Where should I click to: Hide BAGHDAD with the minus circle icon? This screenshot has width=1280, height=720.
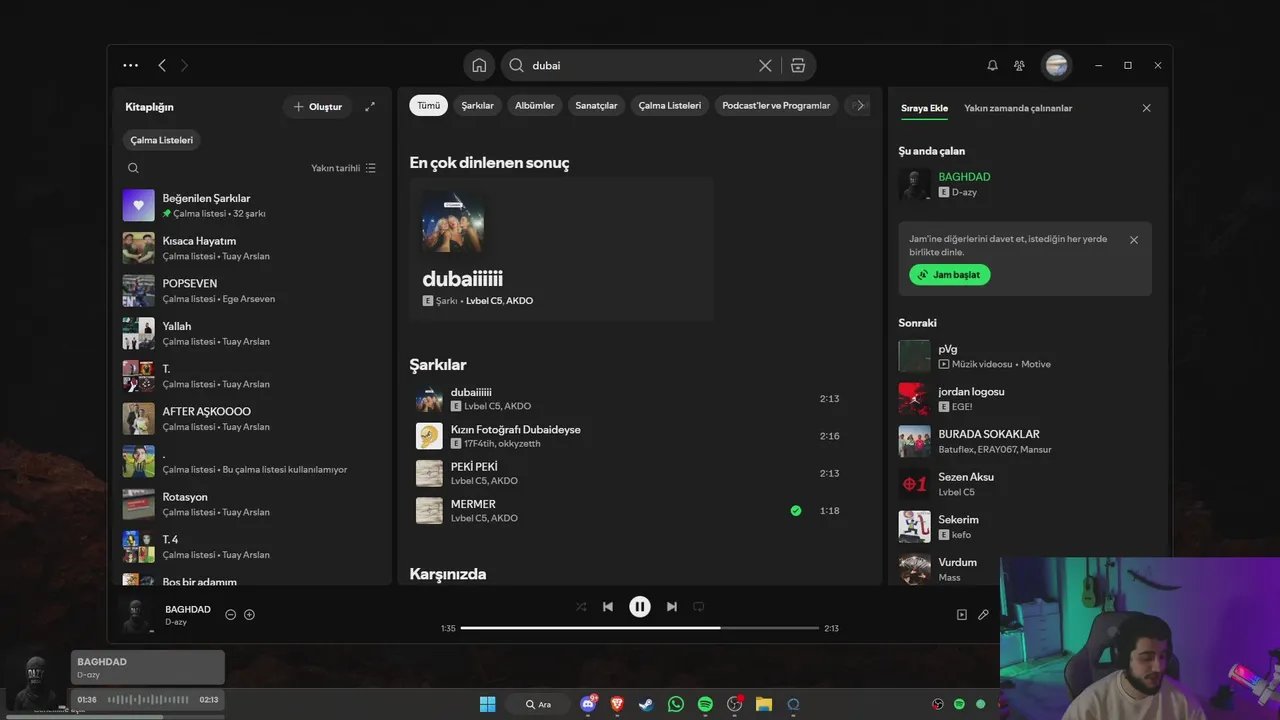click(230, 614)
